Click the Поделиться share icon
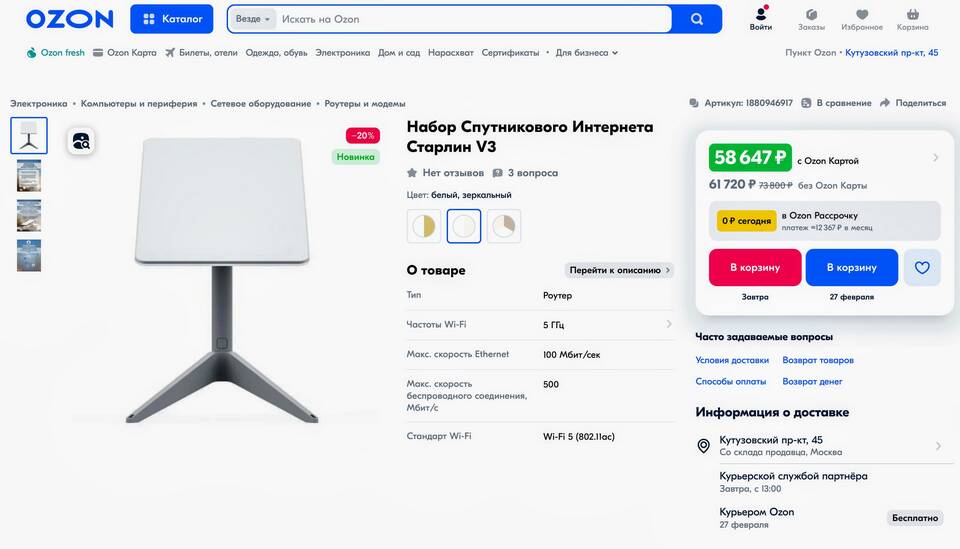Image resolution: width=960 pixels, height=549 pixels. tap(885, 103)
